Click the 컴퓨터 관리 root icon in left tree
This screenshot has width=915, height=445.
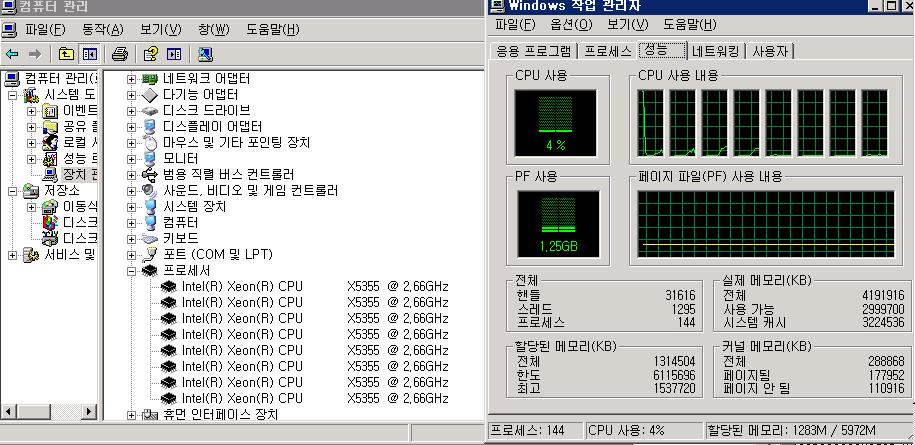click(12, 79)
